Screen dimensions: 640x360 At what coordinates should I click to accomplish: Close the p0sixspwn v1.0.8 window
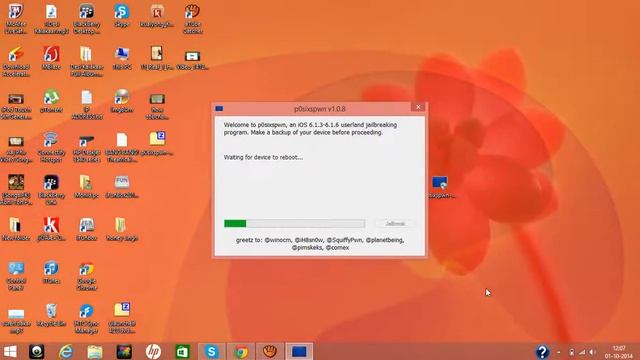coord(418,107)
